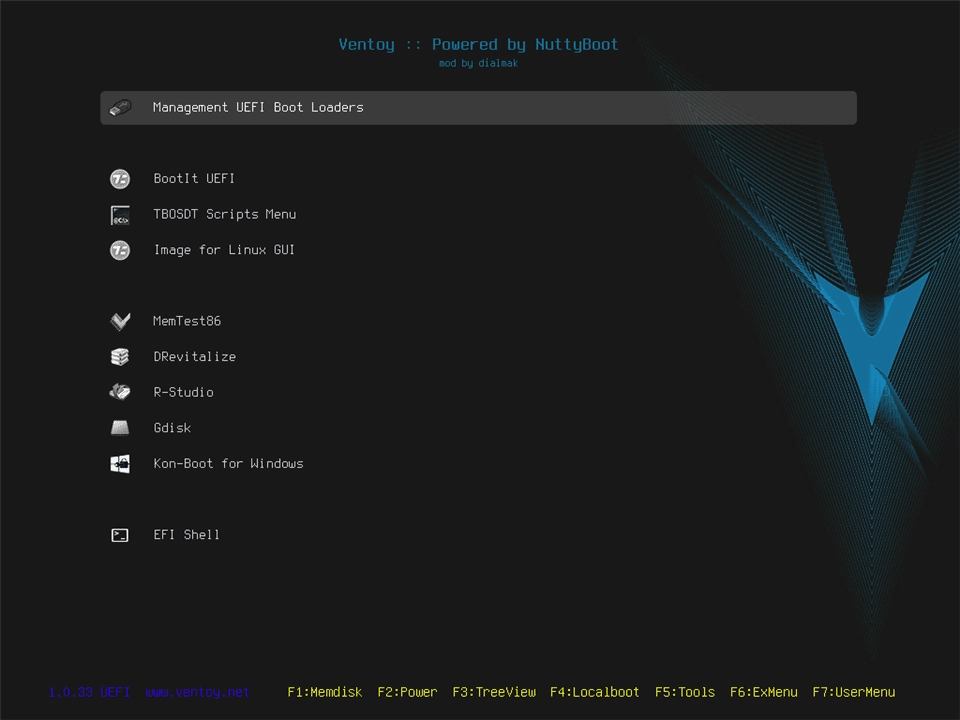Click the F2:Power hotkey label
The width and height of the screenshot is (960, 720).
(x=407, y=692)
